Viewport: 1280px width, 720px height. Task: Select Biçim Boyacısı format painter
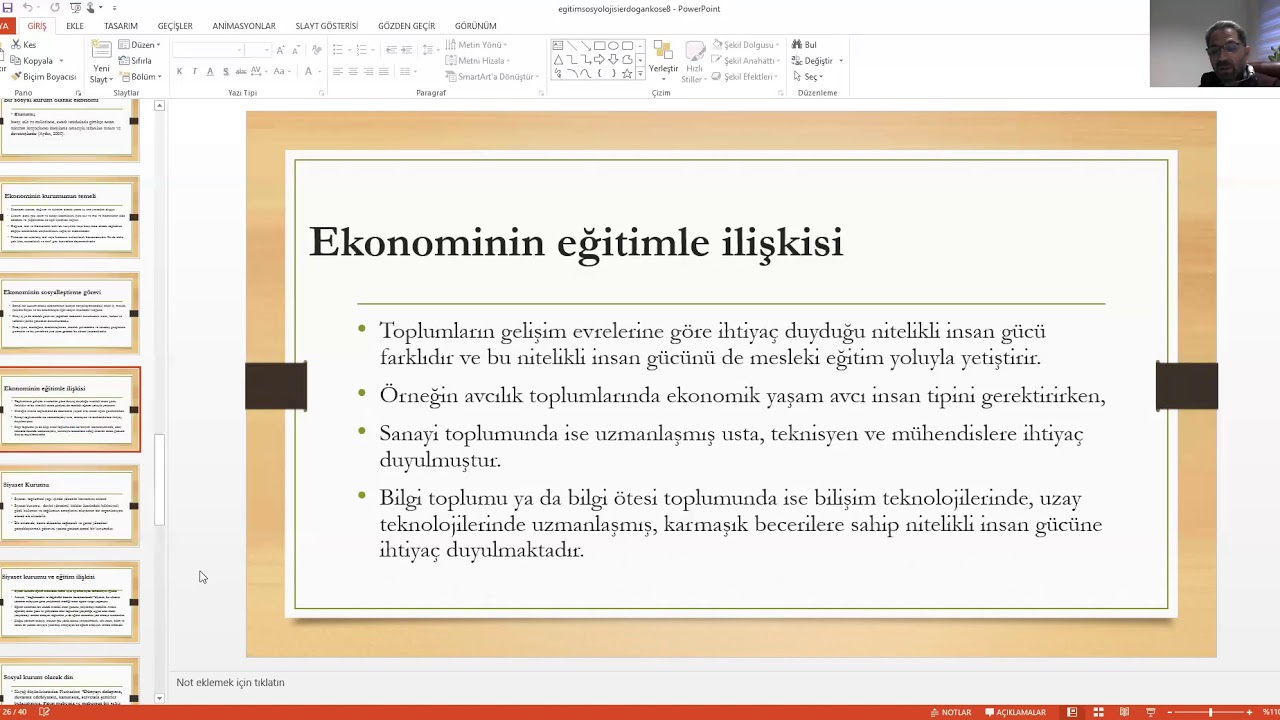coord(43,77)
